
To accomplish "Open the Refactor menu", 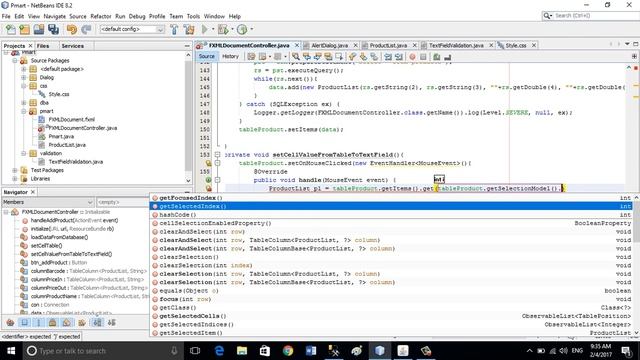I will click(101, 16).
